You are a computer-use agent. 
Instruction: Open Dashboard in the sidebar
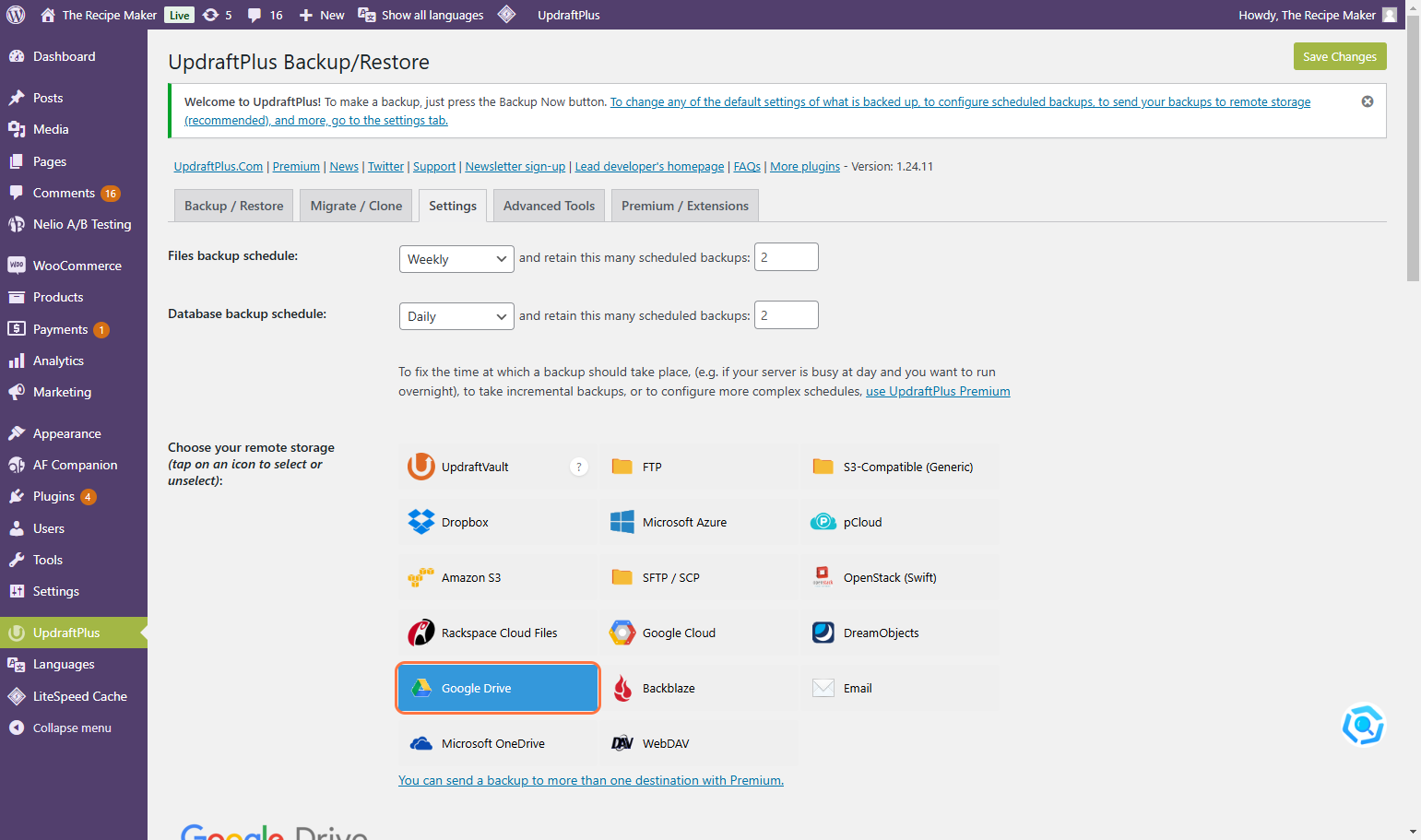pos(74,56)
